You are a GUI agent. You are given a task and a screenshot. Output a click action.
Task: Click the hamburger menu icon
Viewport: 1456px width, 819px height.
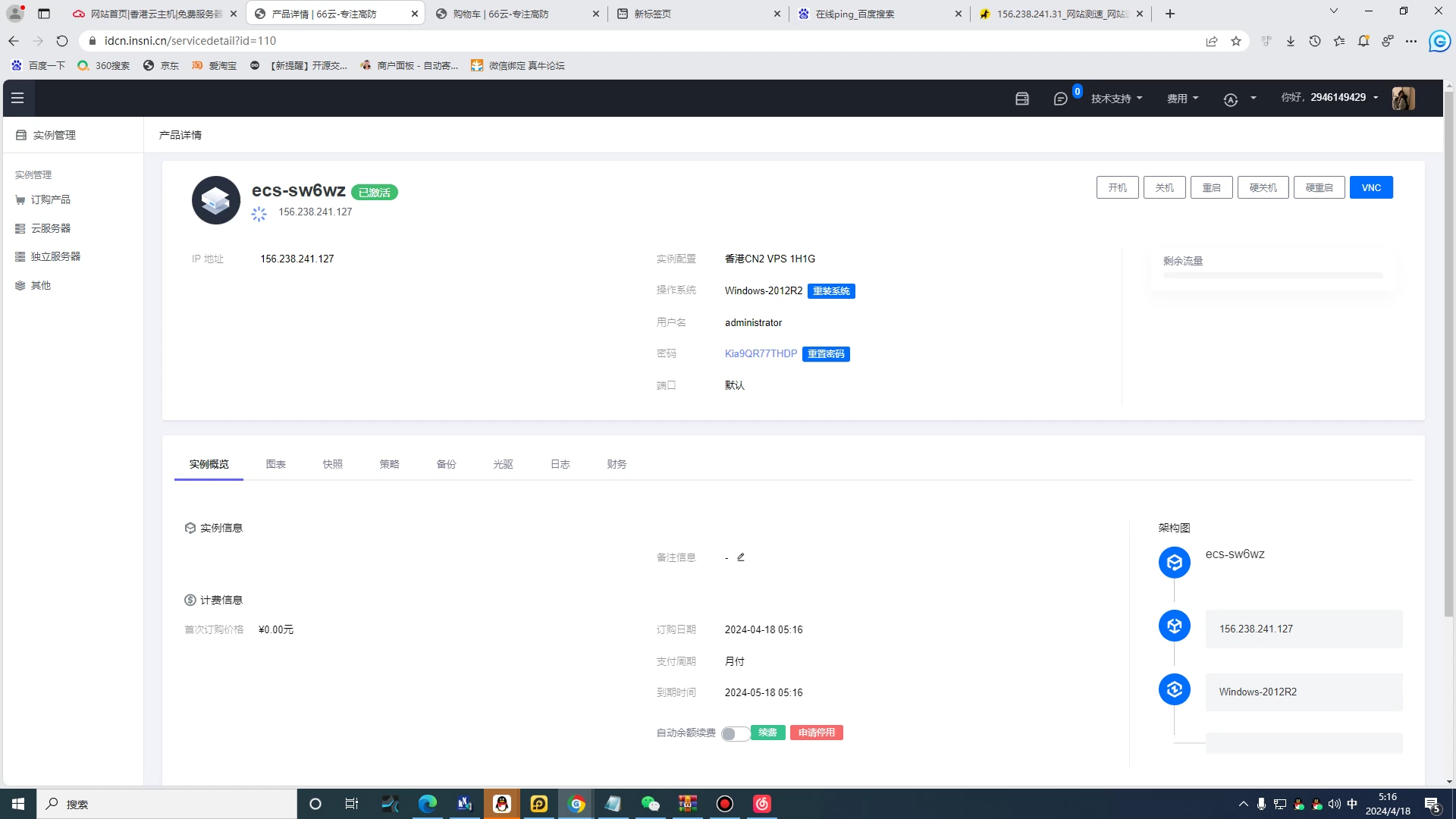tap(17, 98)
